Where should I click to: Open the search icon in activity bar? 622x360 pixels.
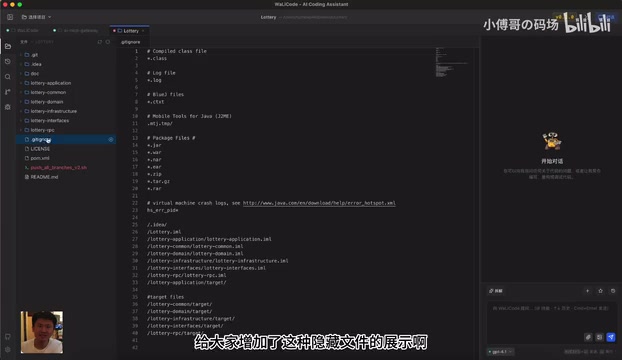(x=8, y=77)
